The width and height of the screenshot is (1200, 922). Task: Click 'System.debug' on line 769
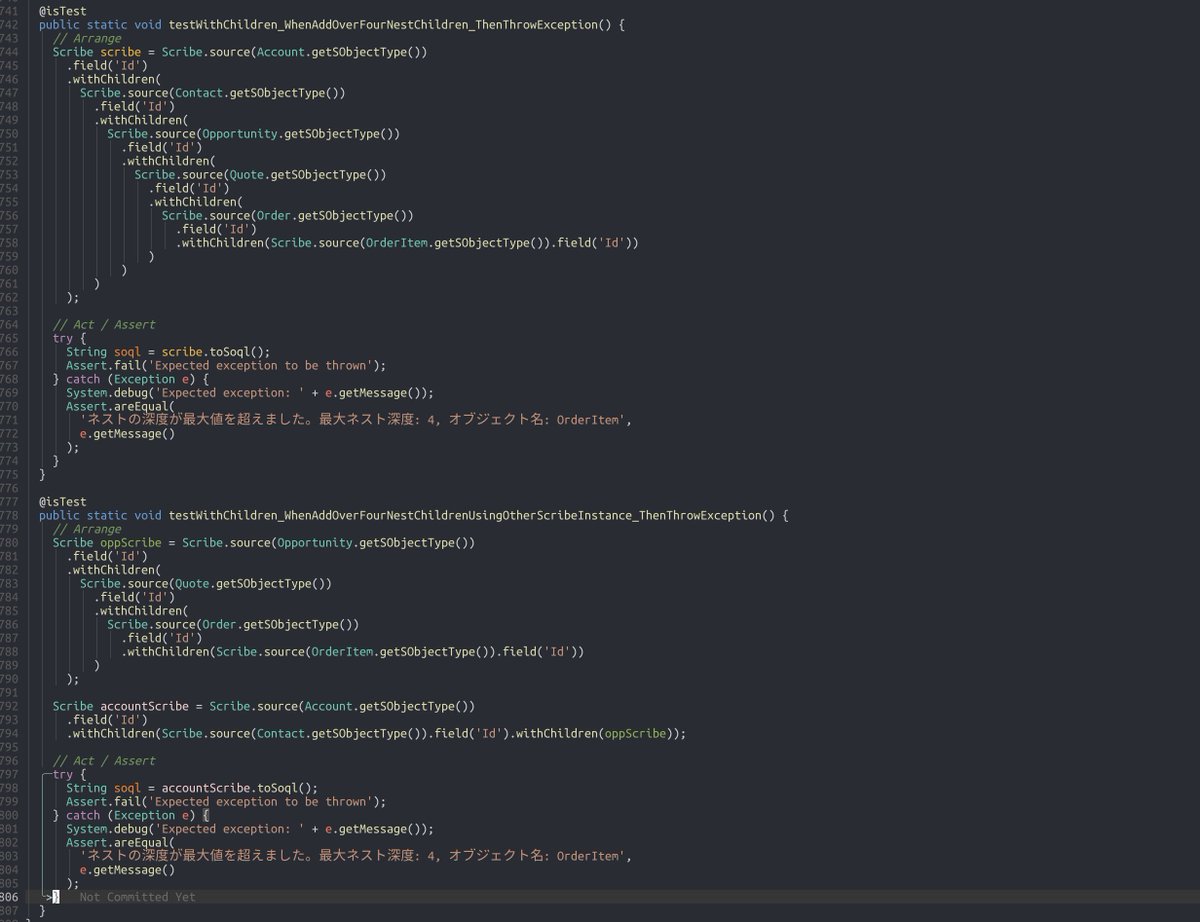pyautogui.click(x=107, y=392)
